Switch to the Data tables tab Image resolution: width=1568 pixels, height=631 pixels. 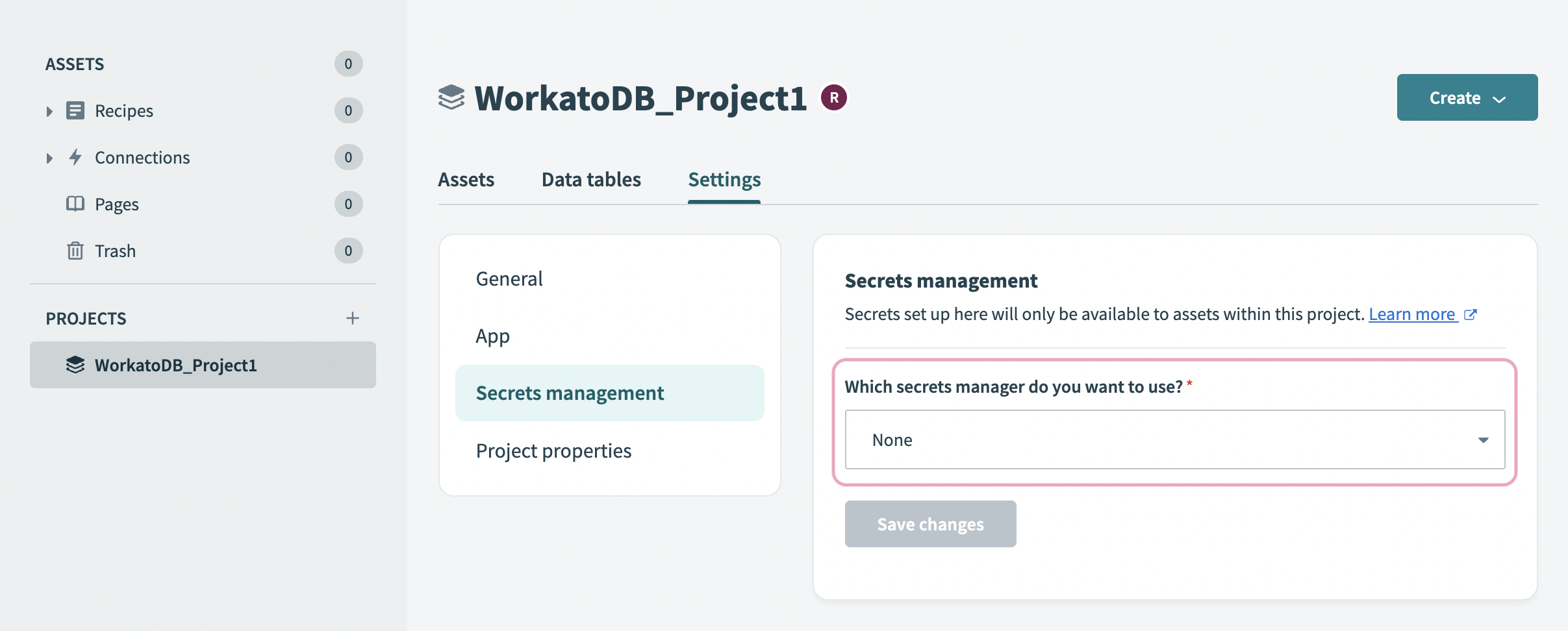pyautogui.click(x=591, y=179)
